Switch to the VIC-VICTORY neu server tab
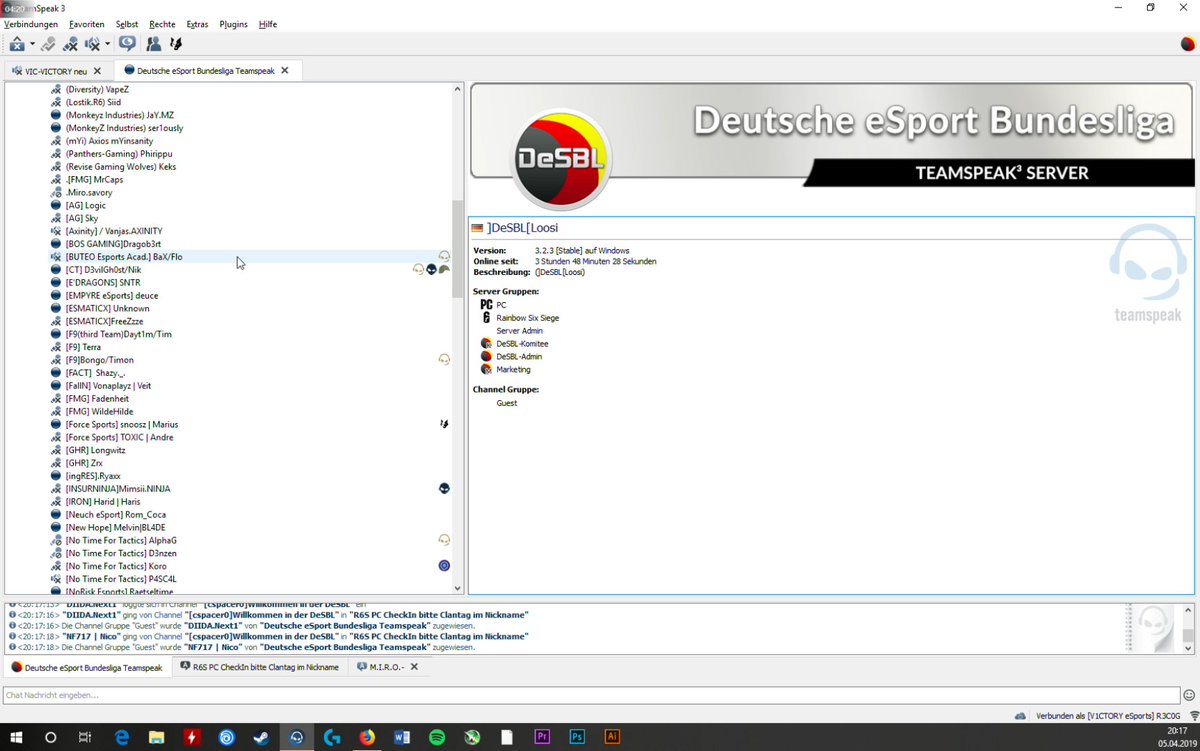1200x751 pixels. (x=56, y=71)
